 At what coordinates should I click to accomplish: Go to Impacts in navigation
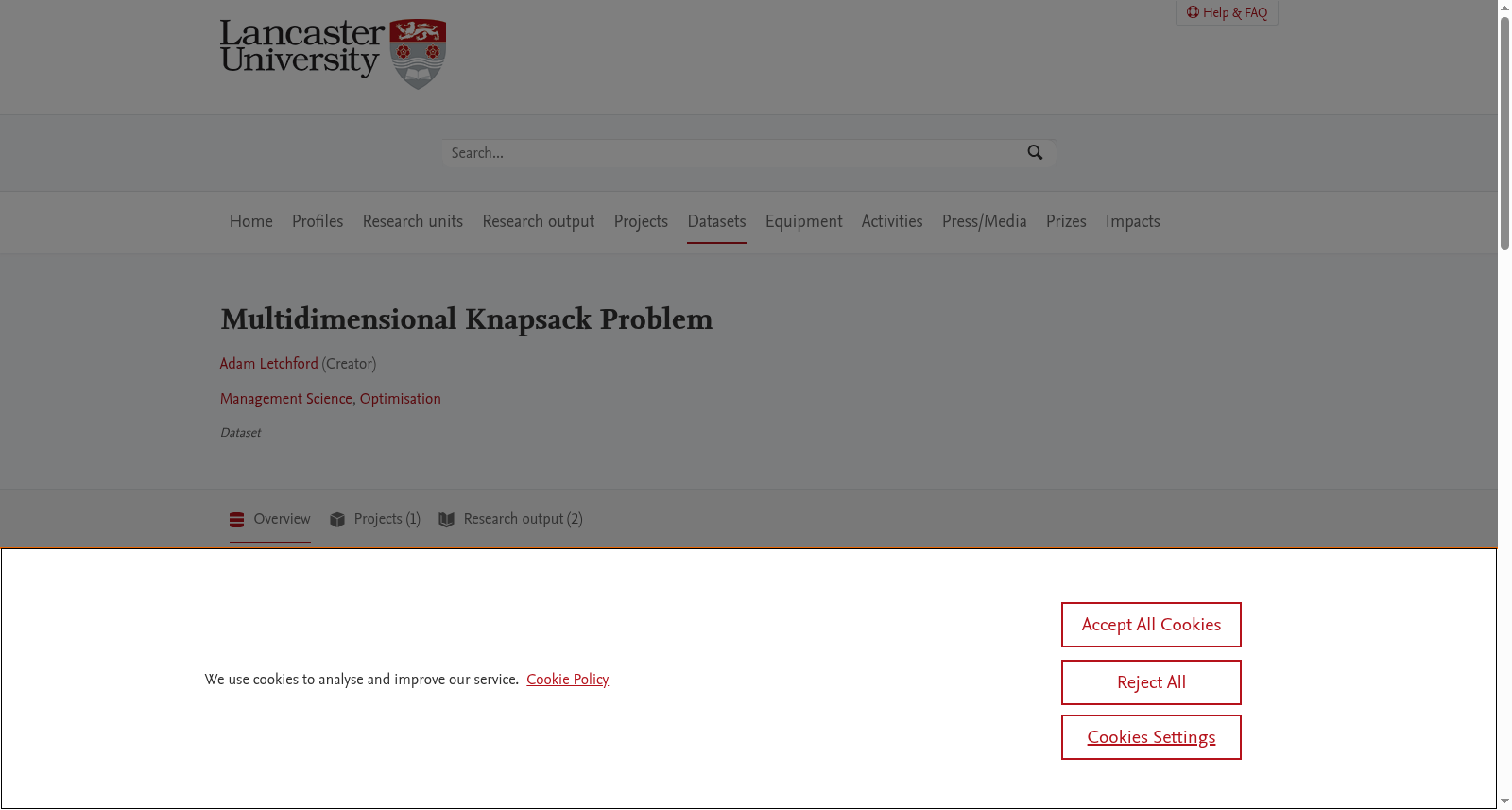1133,221
